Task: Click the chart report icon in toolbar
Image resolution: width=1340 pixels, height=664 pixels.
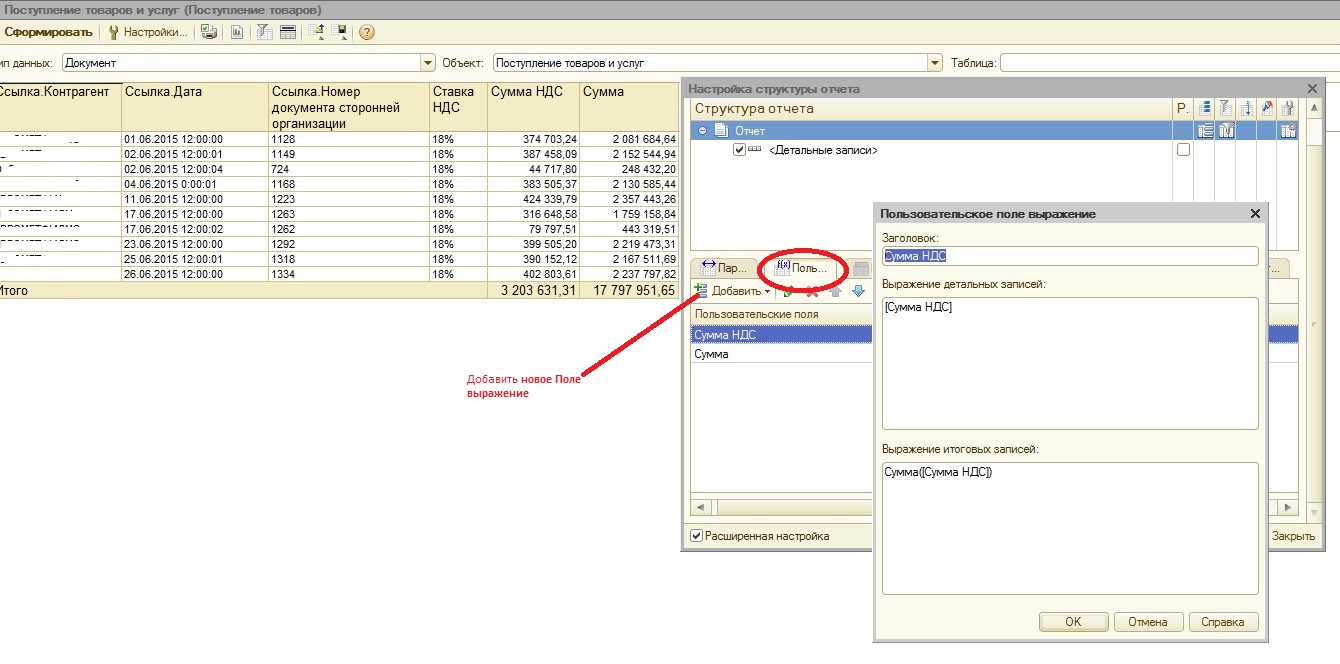Action: point(237,32)
